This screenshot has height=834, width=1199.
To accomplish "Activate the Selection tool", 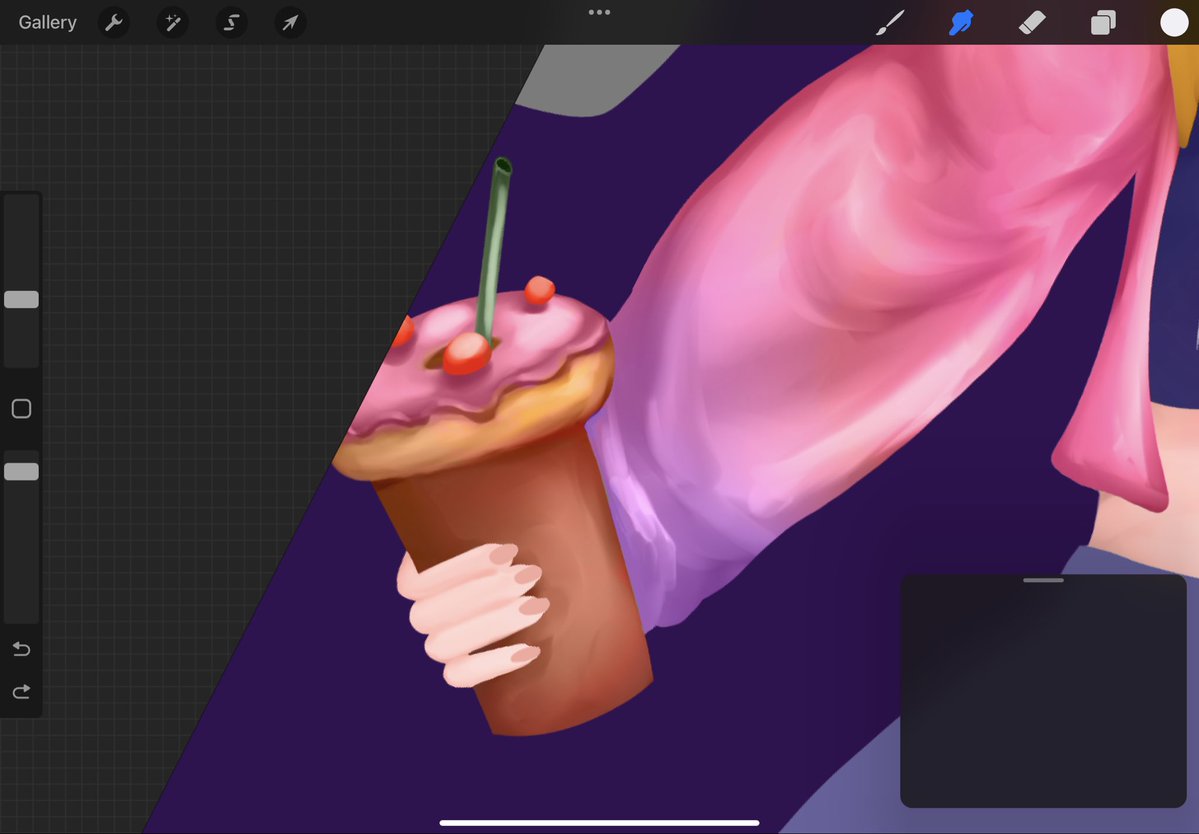I will tap(231, 23).
